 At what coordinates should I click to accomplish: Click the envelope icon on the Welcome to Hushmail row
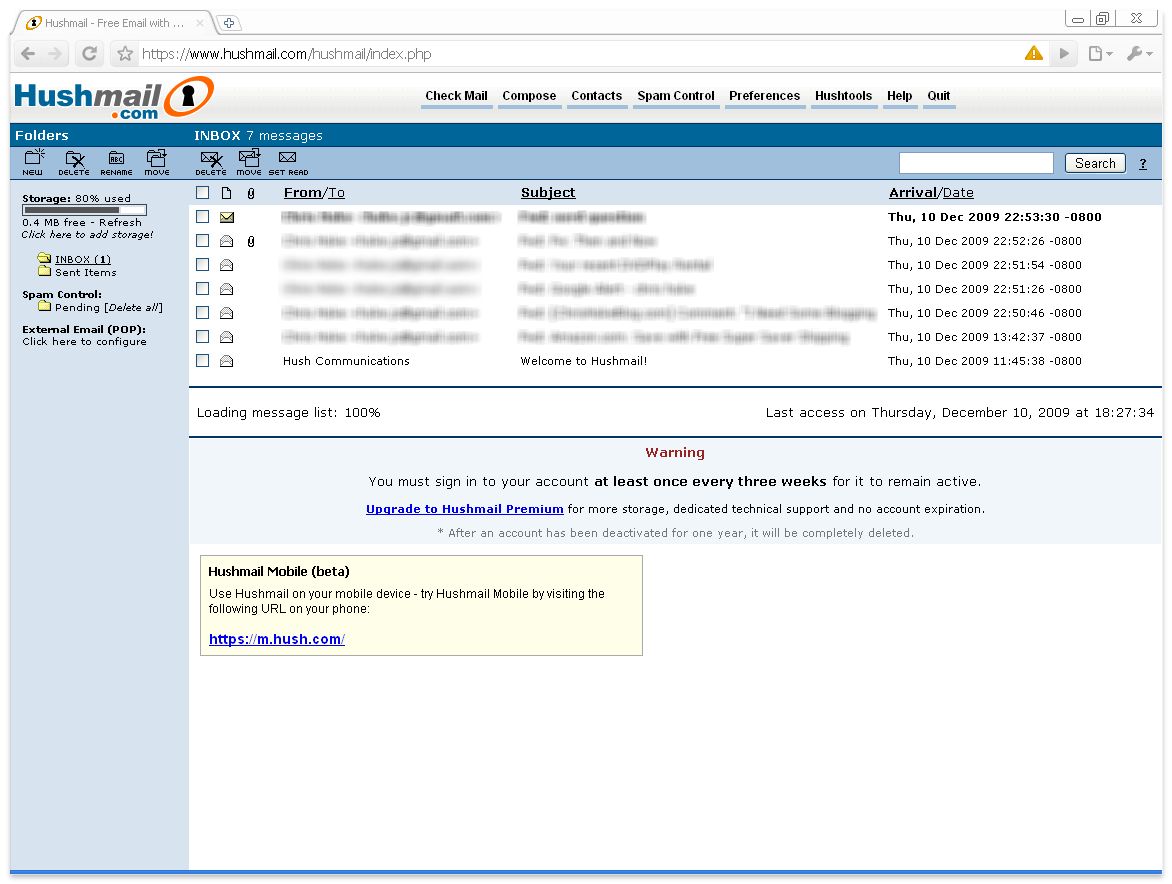coord(226,361)
